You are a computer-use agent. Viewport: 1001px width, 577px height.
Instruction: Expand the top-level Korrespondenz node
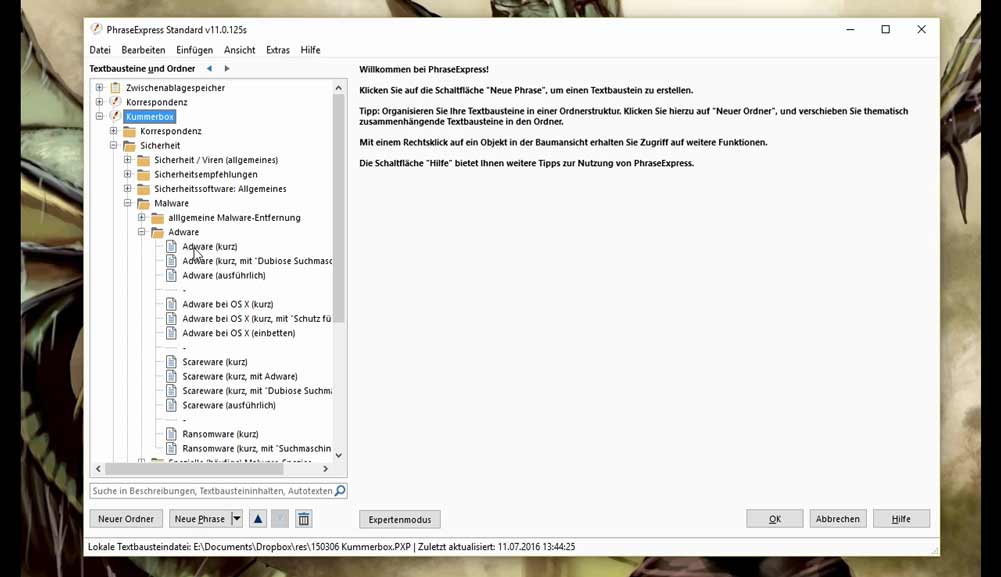100,102
